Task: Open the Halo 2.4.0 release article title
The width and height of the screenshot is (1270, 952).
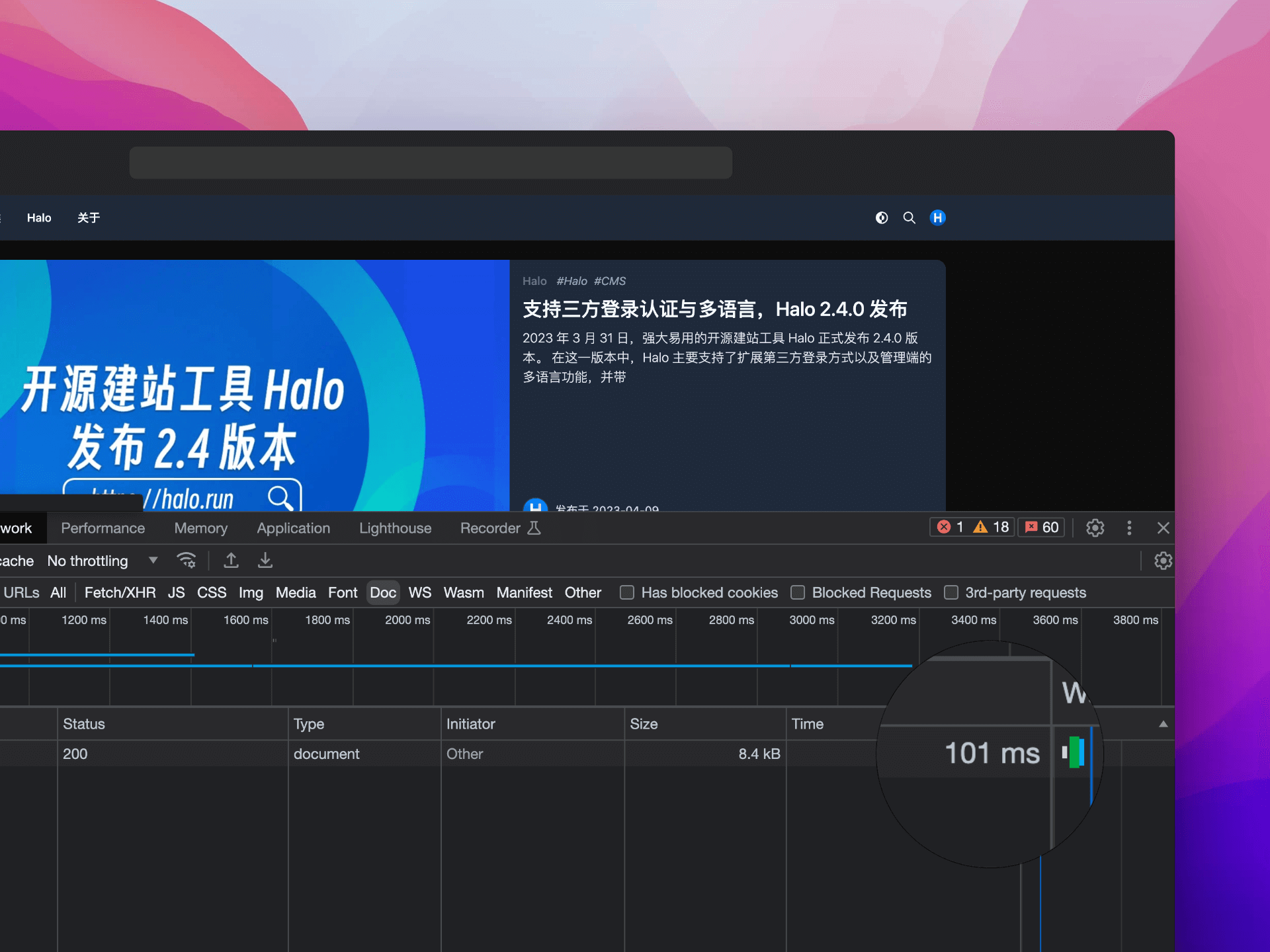Action: click(714, 309)
